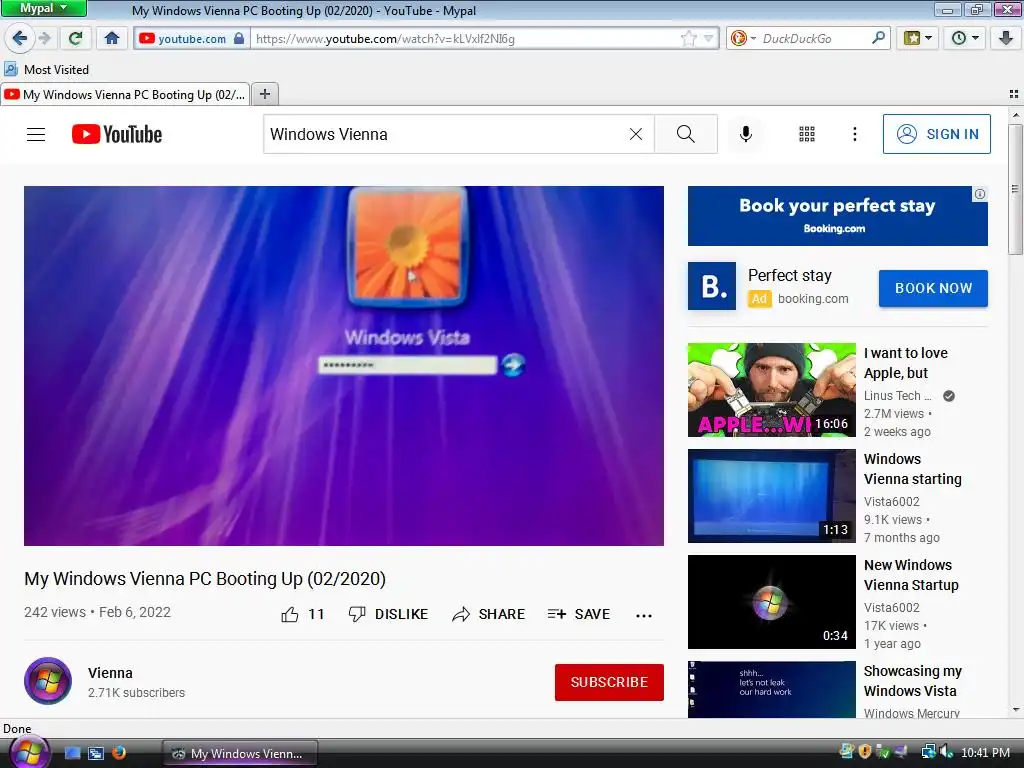The height and width of the screenshot is (768, 1024).
Task: Click the page vertical scrollbar thumb
Action: (1015, 189)
